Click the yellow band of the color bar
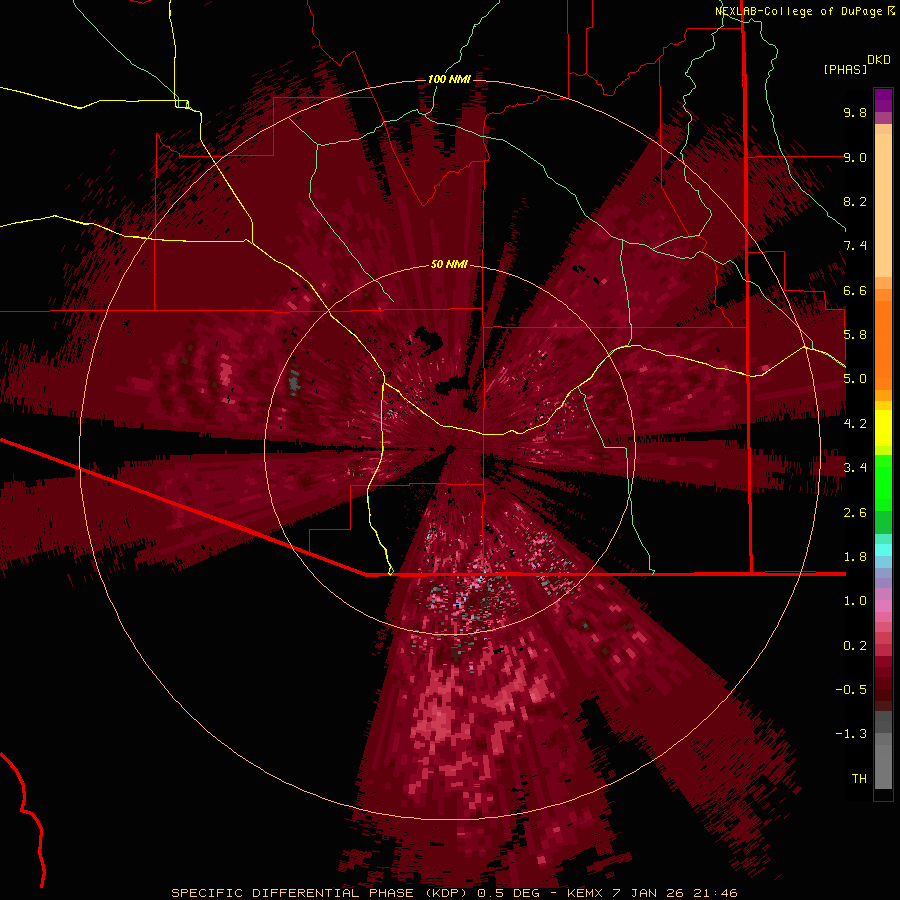 click(883, 428)
